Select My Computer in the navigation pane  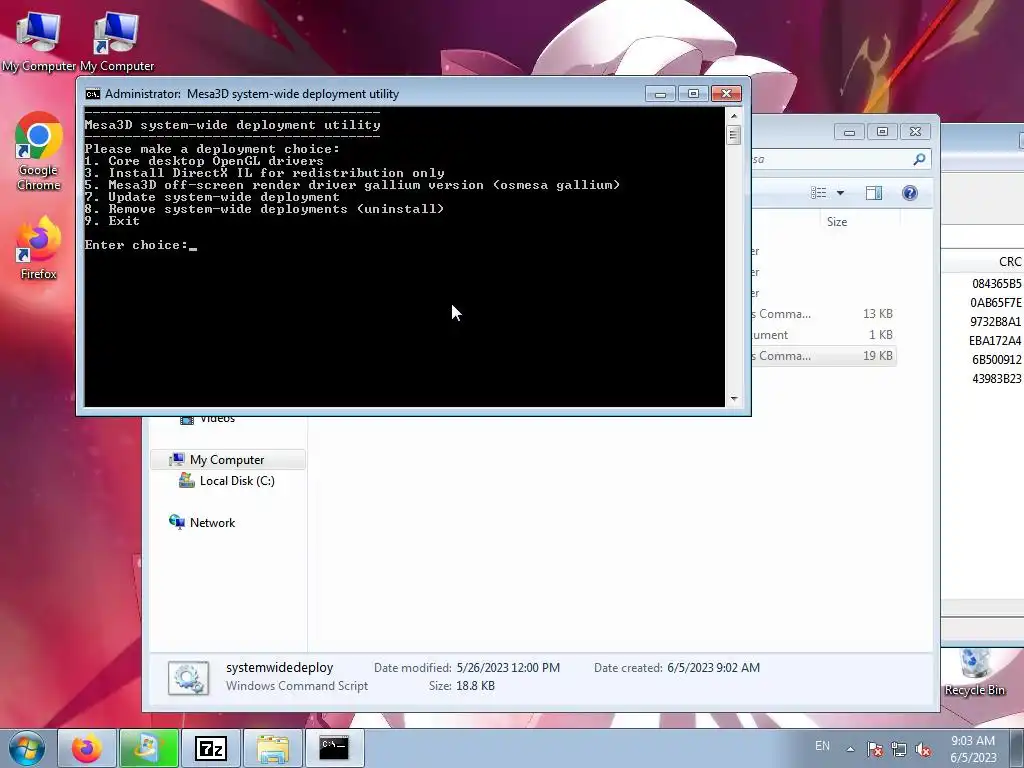pos(227,460)
